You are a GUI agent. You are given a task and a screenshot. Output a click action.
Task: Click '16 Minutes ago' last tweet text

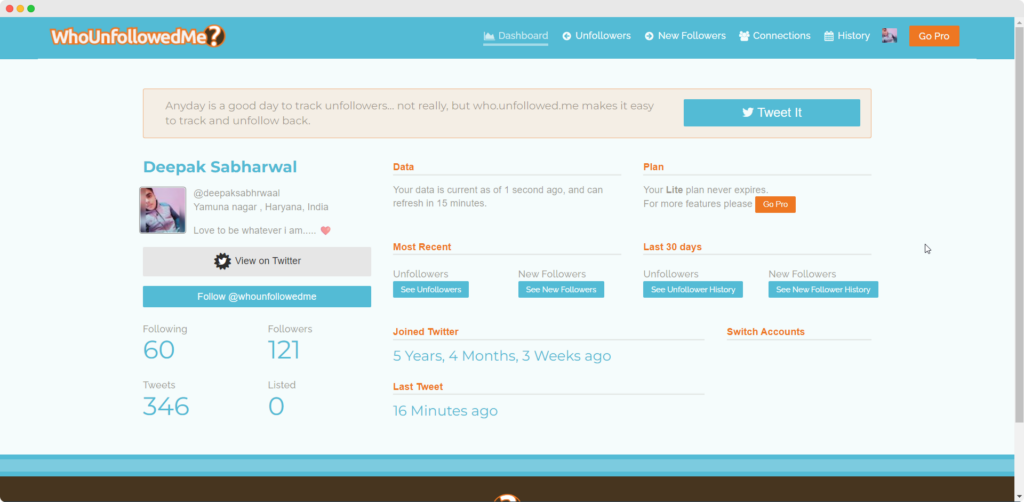(445, 411)
